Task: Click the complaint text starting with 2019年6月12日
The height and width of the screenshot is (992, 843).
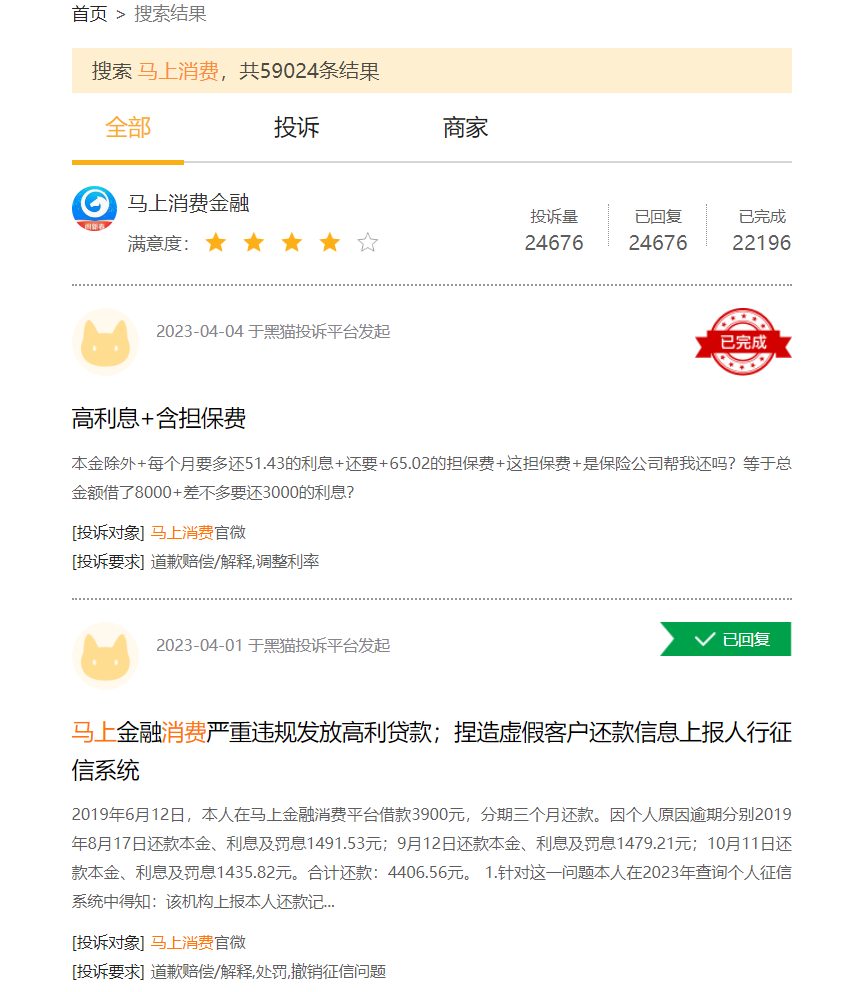Action: (431, 858)
